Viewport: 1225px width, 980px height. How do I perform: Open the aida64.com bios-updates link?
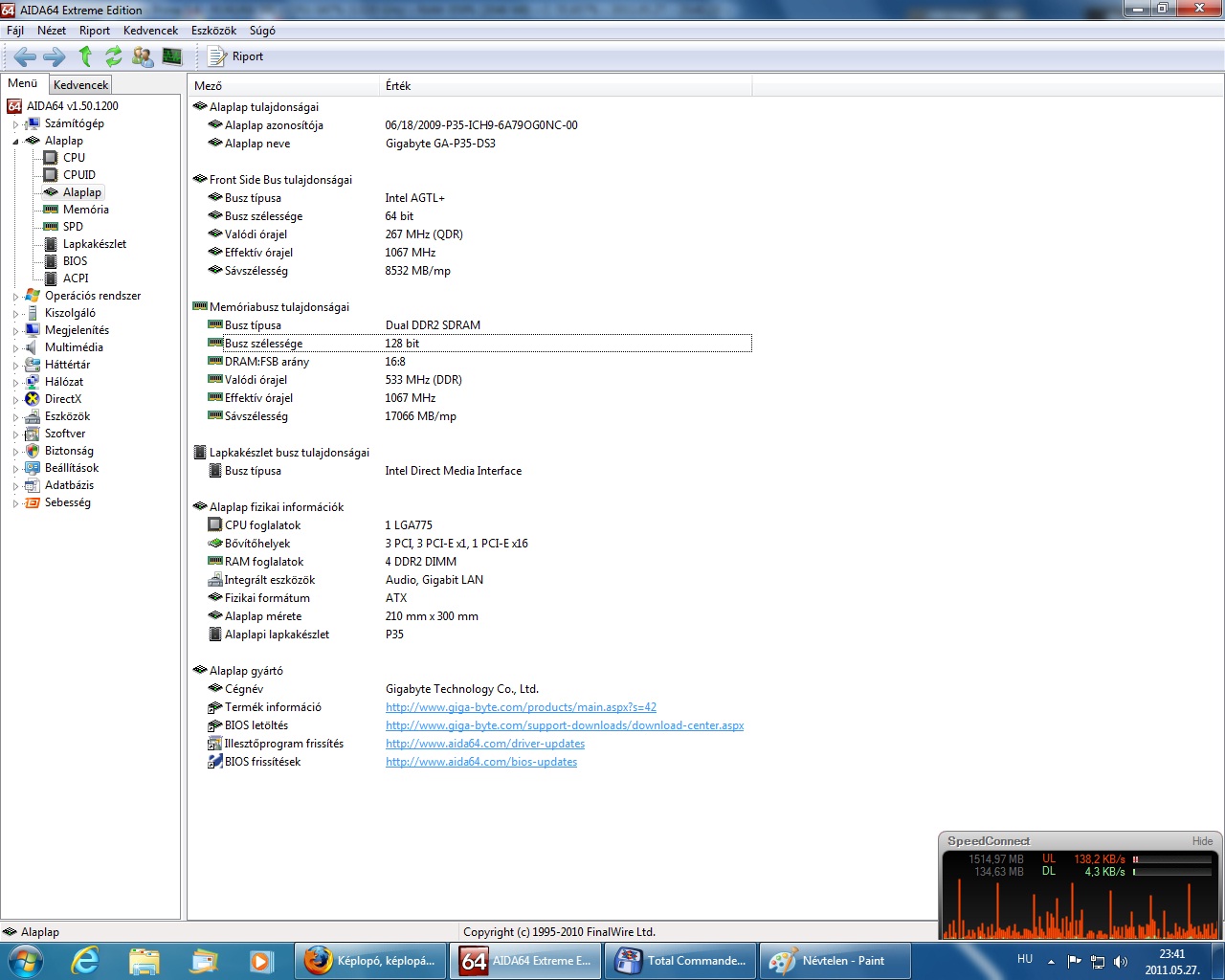tap(481, 762)
